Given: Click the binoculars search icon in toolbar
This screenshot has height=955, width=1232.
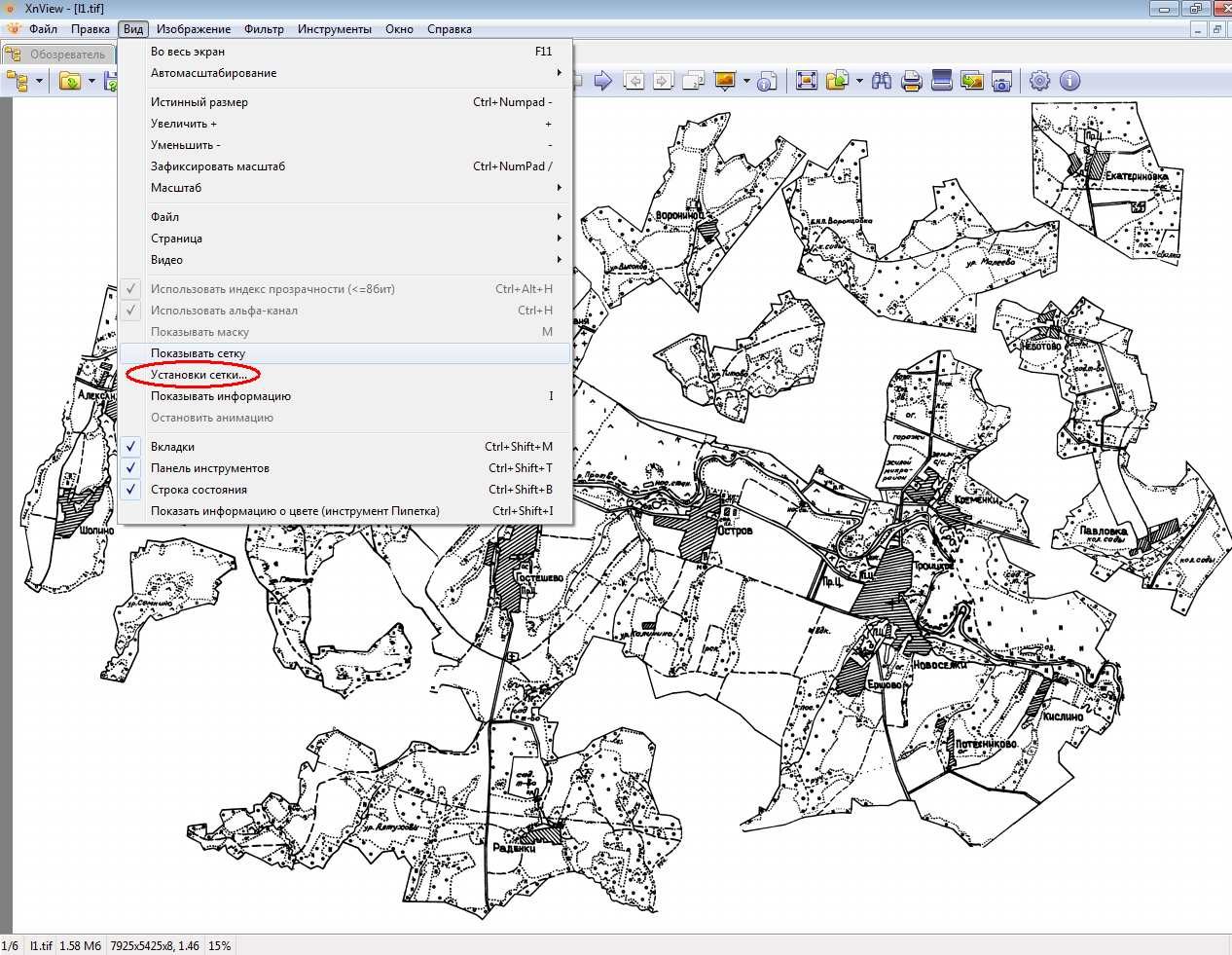Looking at the screenshot, I should point(882,81).
